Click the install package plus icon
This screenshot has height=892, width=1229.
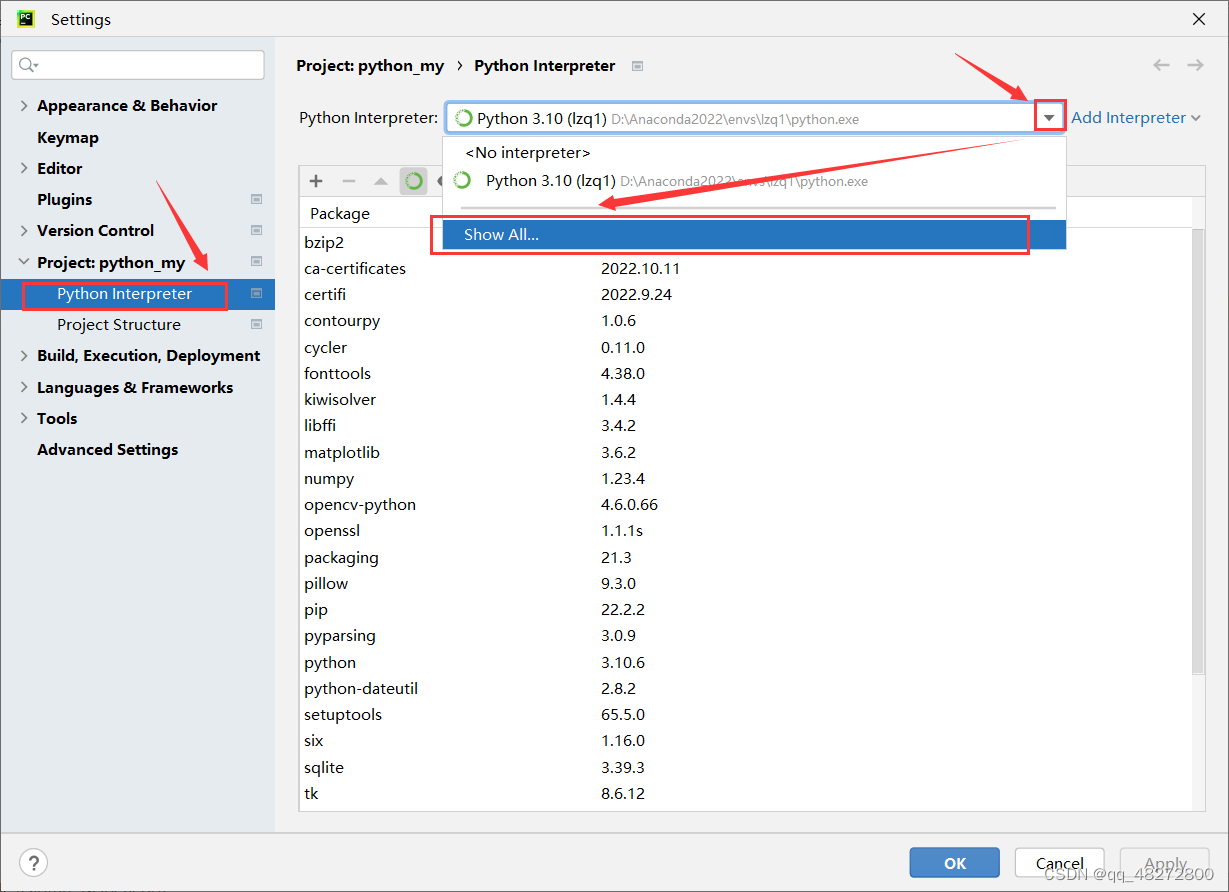click(x=315, y=181)
